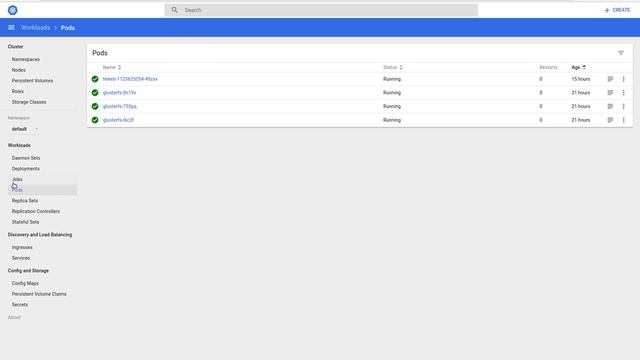Screen dimensions: 640x360
Task: Sort pods by the Status column arrow
Action: click(401, 67)
